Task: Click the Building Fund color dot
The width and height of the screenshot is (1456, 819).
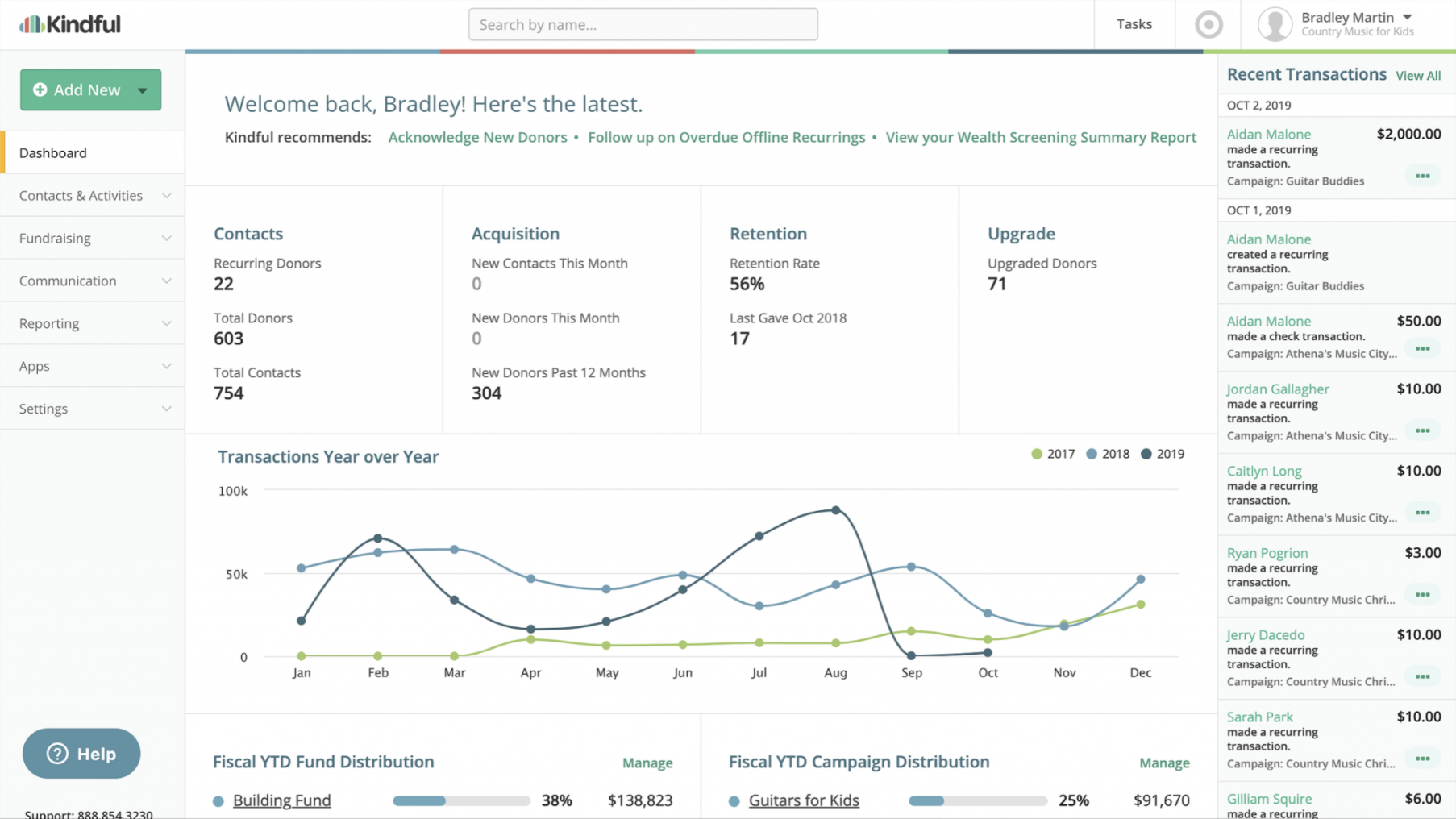Action: pyautogui.click(x=218, y=801)
